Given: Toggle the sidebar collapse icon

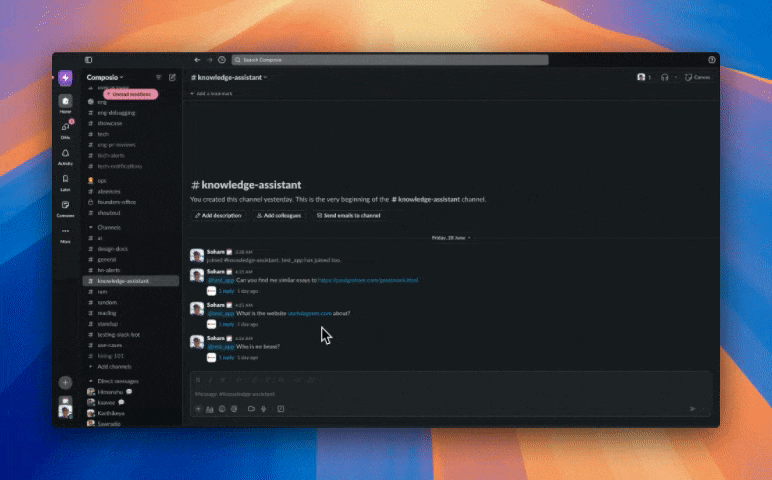Looking at the screenshot, I should pyautogui.click(x=89, y=60).
